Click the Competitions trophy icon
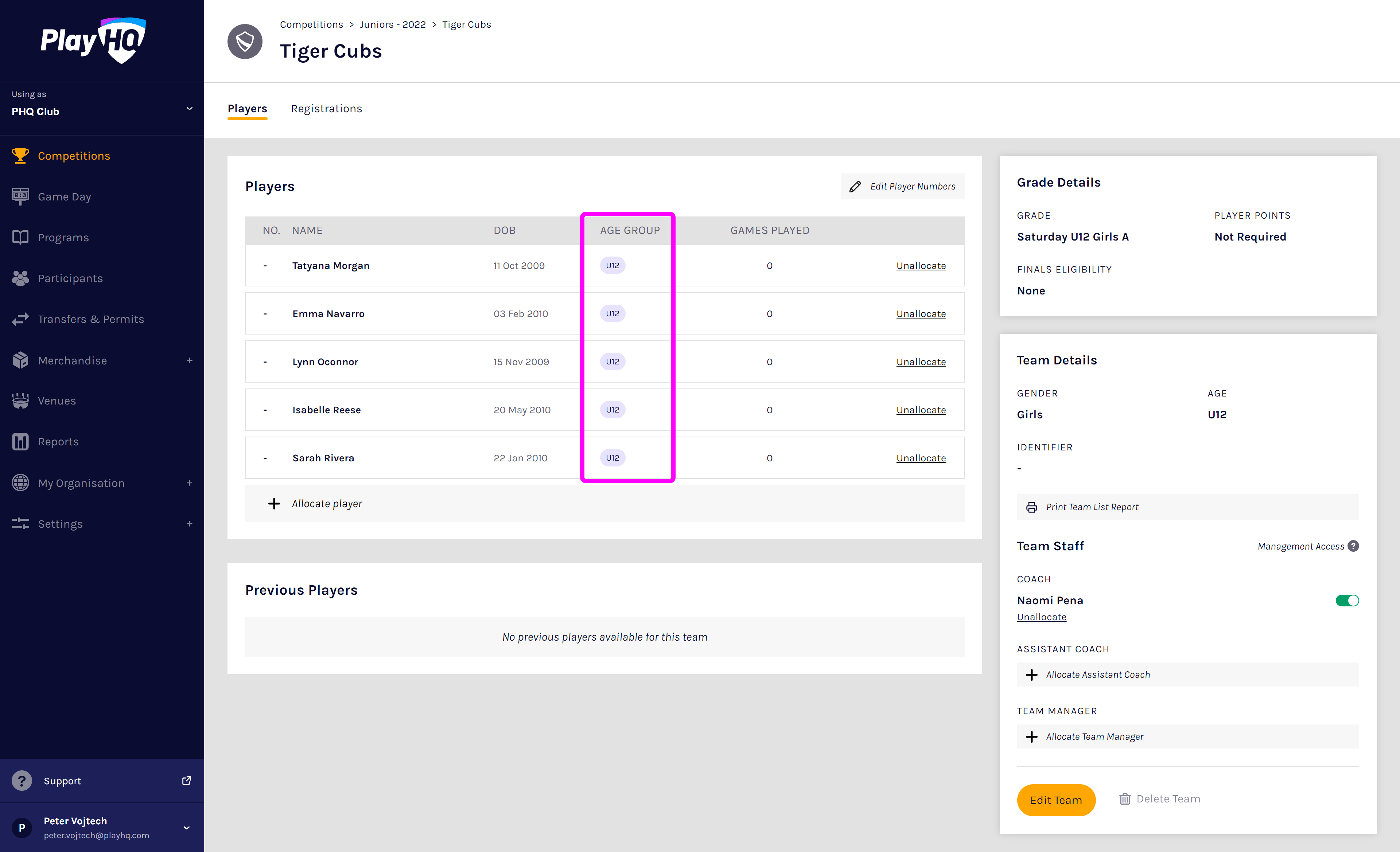The image size is (1400, 852). (x=20, y=156)
